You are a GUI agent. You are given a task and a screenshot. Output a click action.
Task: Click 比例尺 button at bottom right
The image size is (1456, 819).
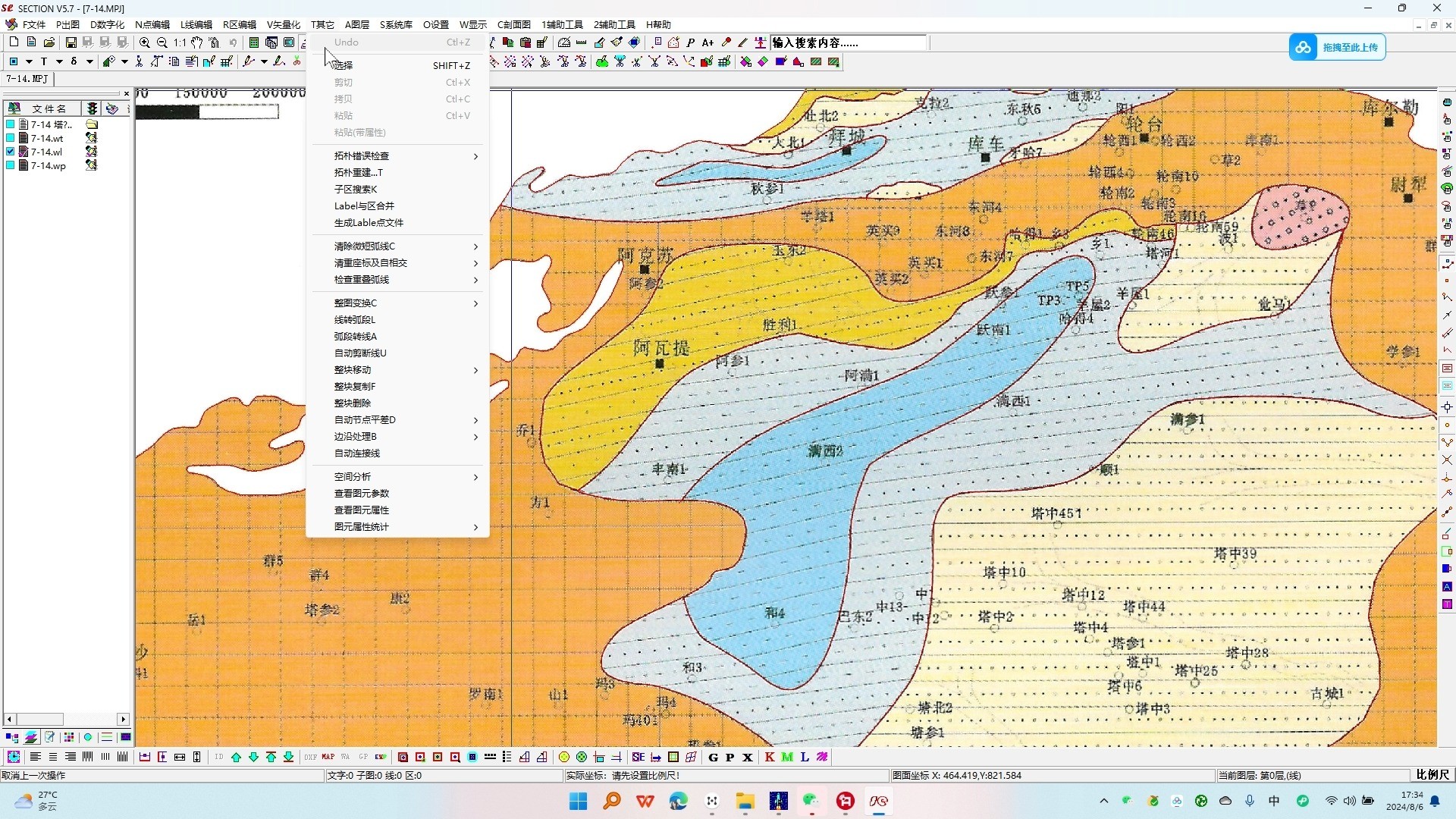point(1432,776)
